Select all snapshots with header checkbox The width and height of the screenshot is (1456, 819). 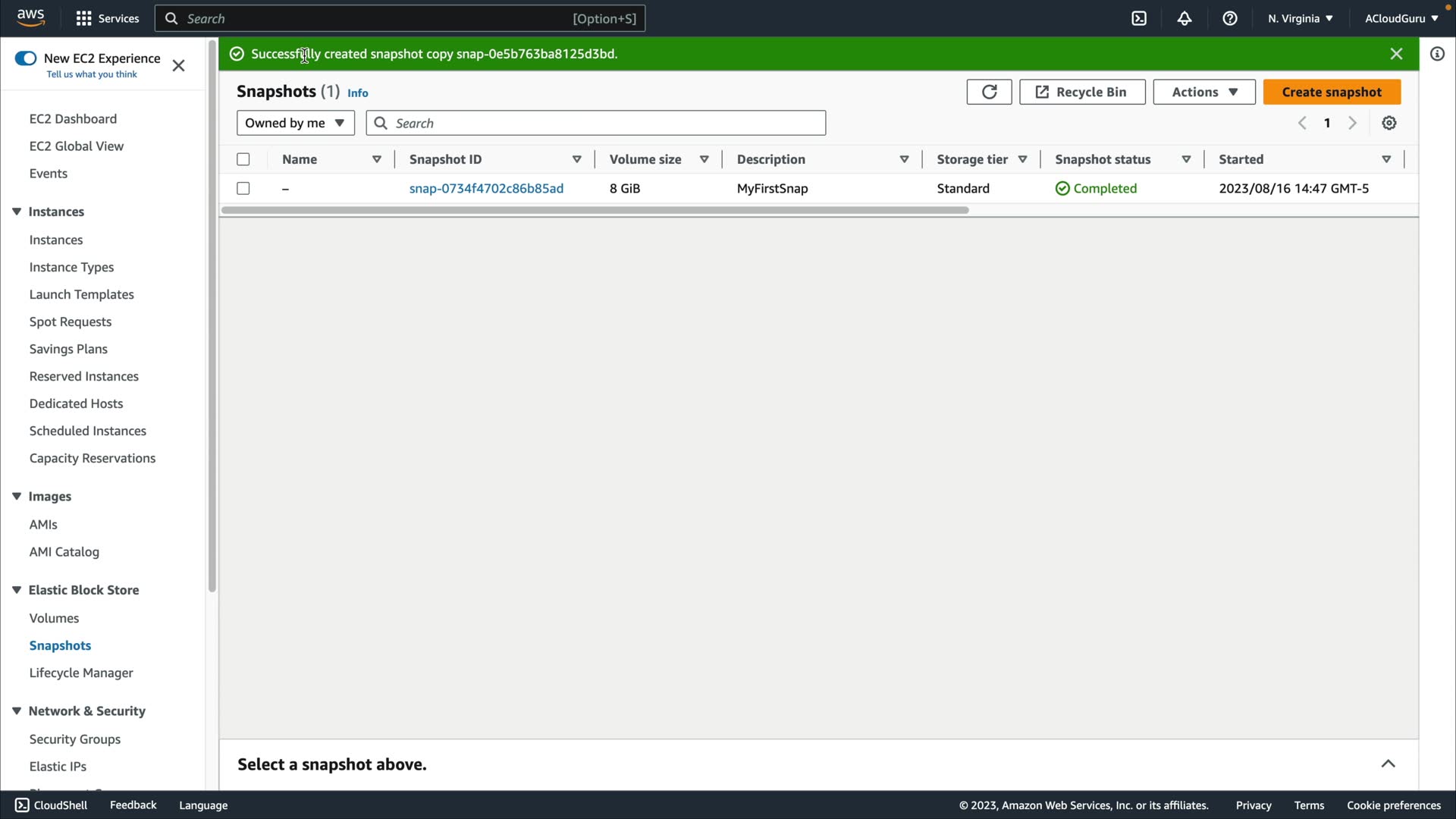click(243, 159)
